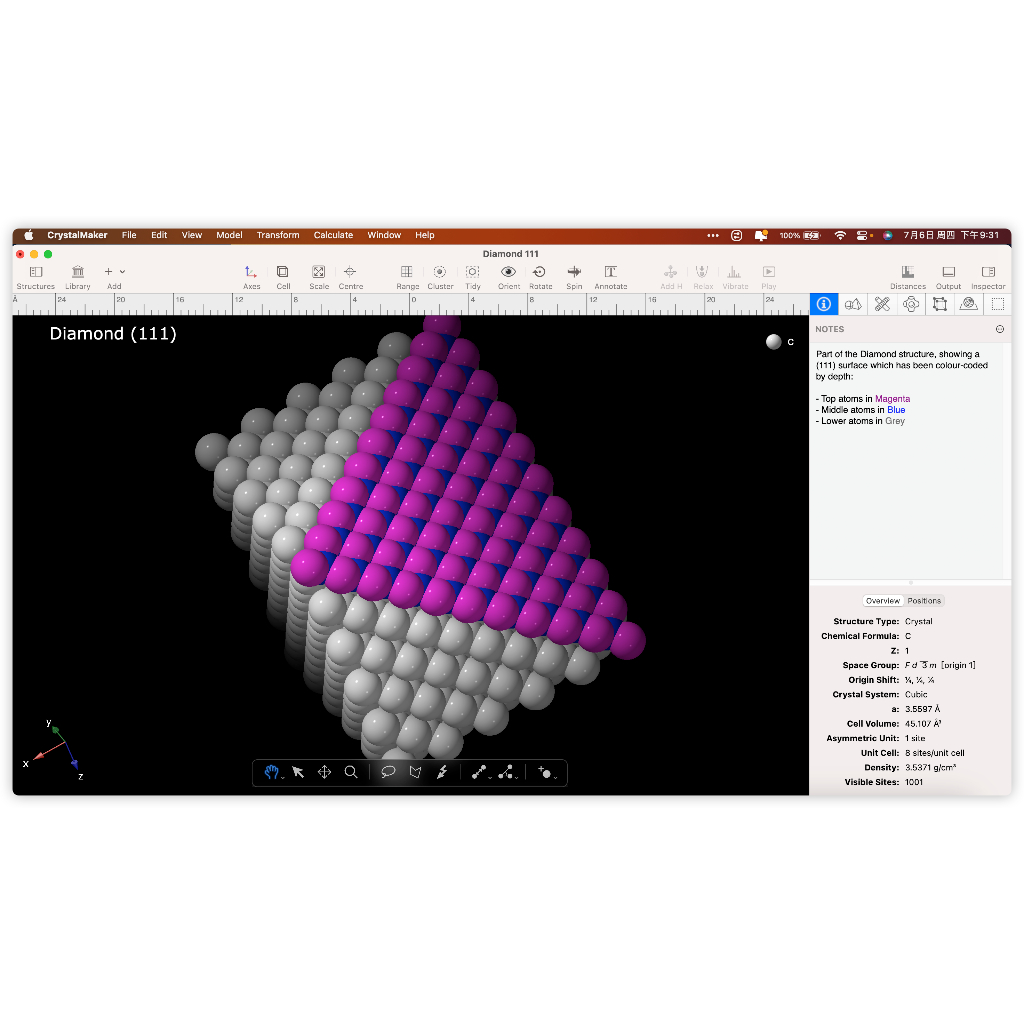Toggle the Inspector panel

pos(988,272)
